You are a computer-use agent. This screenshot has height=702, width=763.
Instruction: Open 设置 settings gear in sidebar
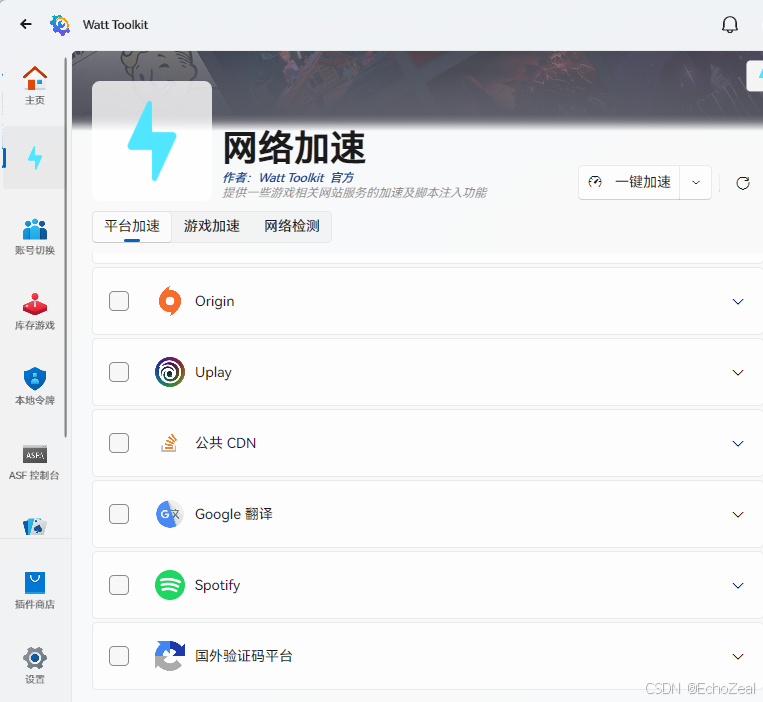35,665
